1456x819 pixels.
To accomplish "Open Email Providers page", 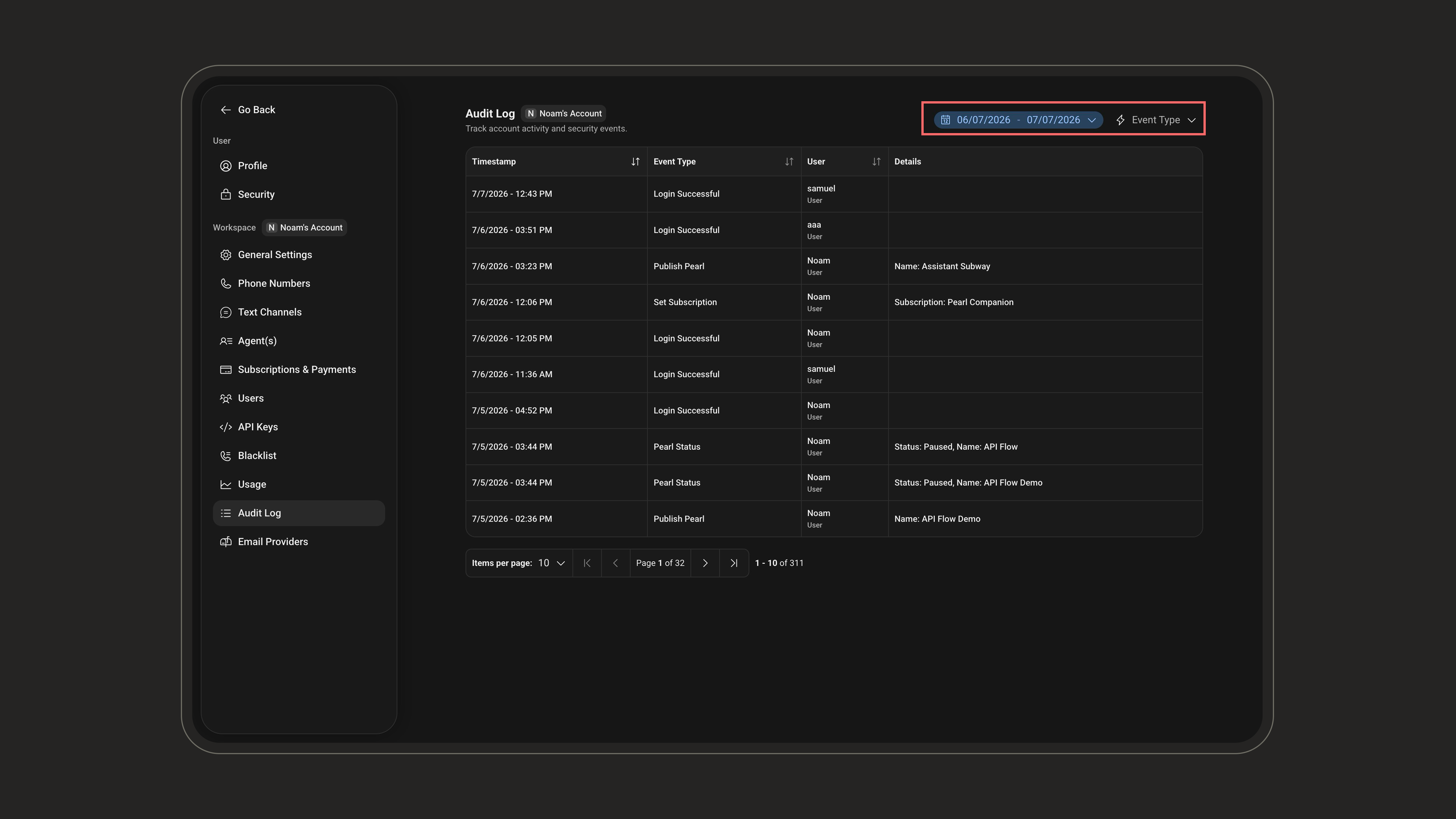I will (x=298, y=542).
